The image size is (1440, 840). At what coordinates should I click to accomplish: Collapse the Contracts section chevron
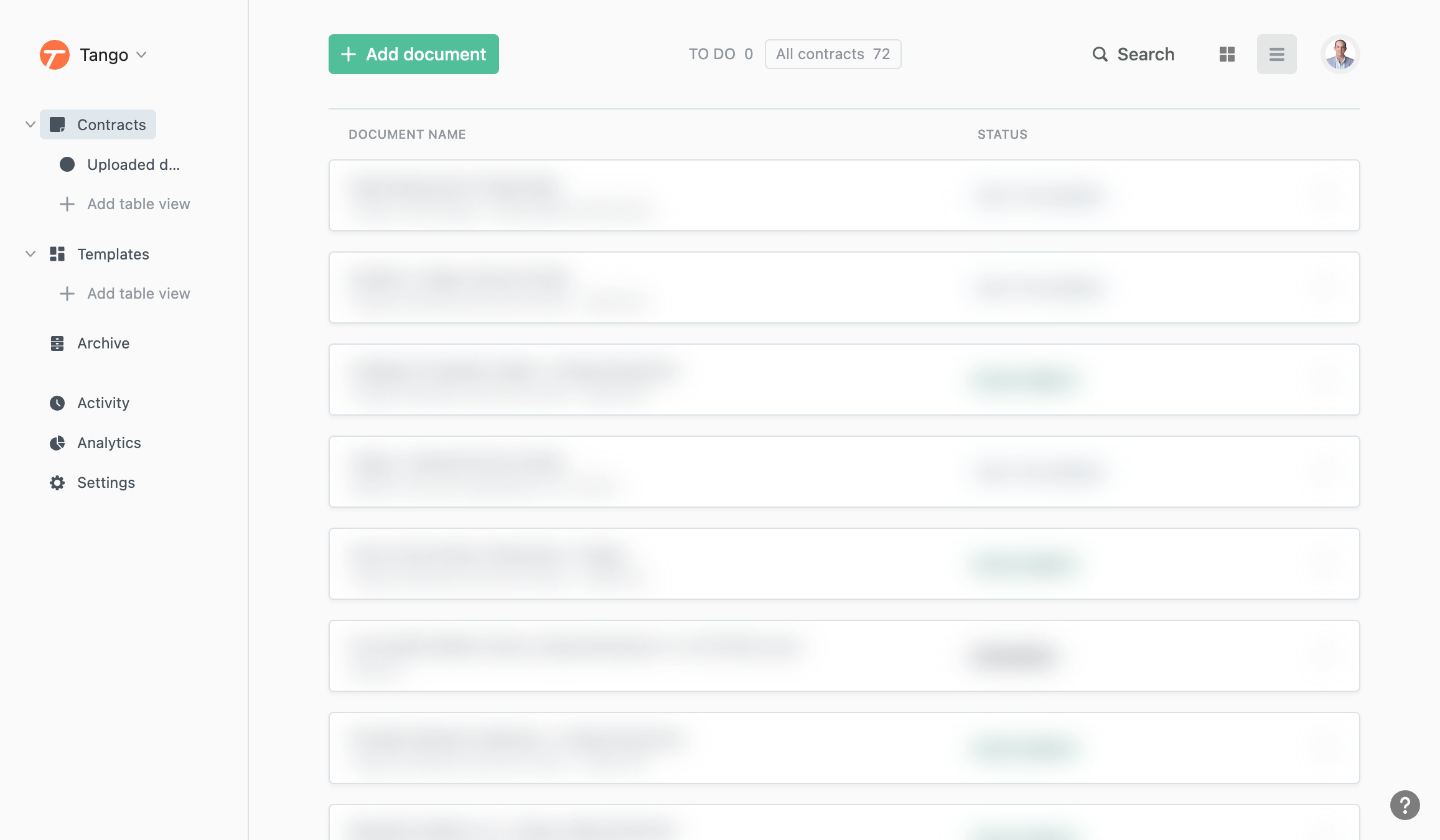pyautogui.click(x=30, y=124)
